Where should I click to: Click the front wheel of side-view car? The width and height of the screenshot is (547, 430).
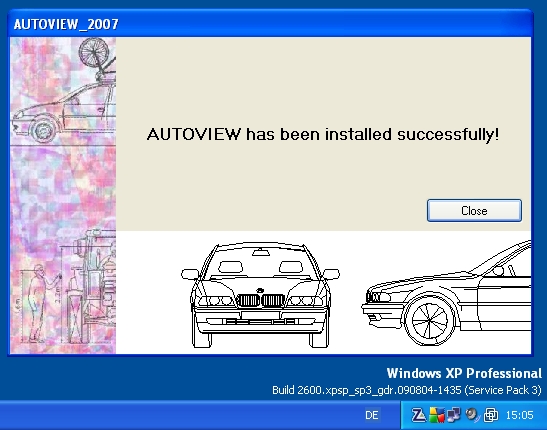pyautogui.click(x=429, y=320)
